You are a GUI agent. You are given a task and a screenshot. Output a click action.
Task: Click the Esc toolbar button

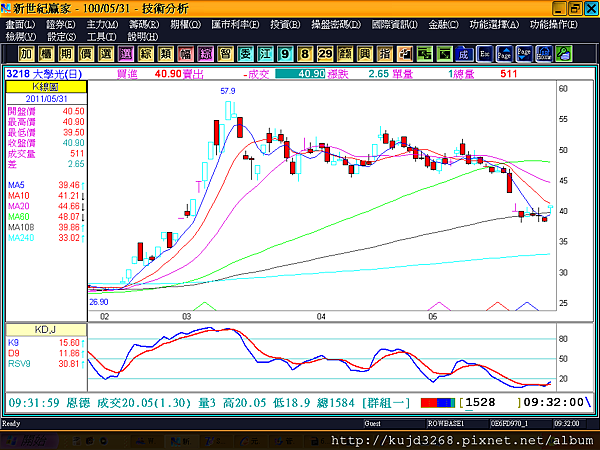(484, 54)
